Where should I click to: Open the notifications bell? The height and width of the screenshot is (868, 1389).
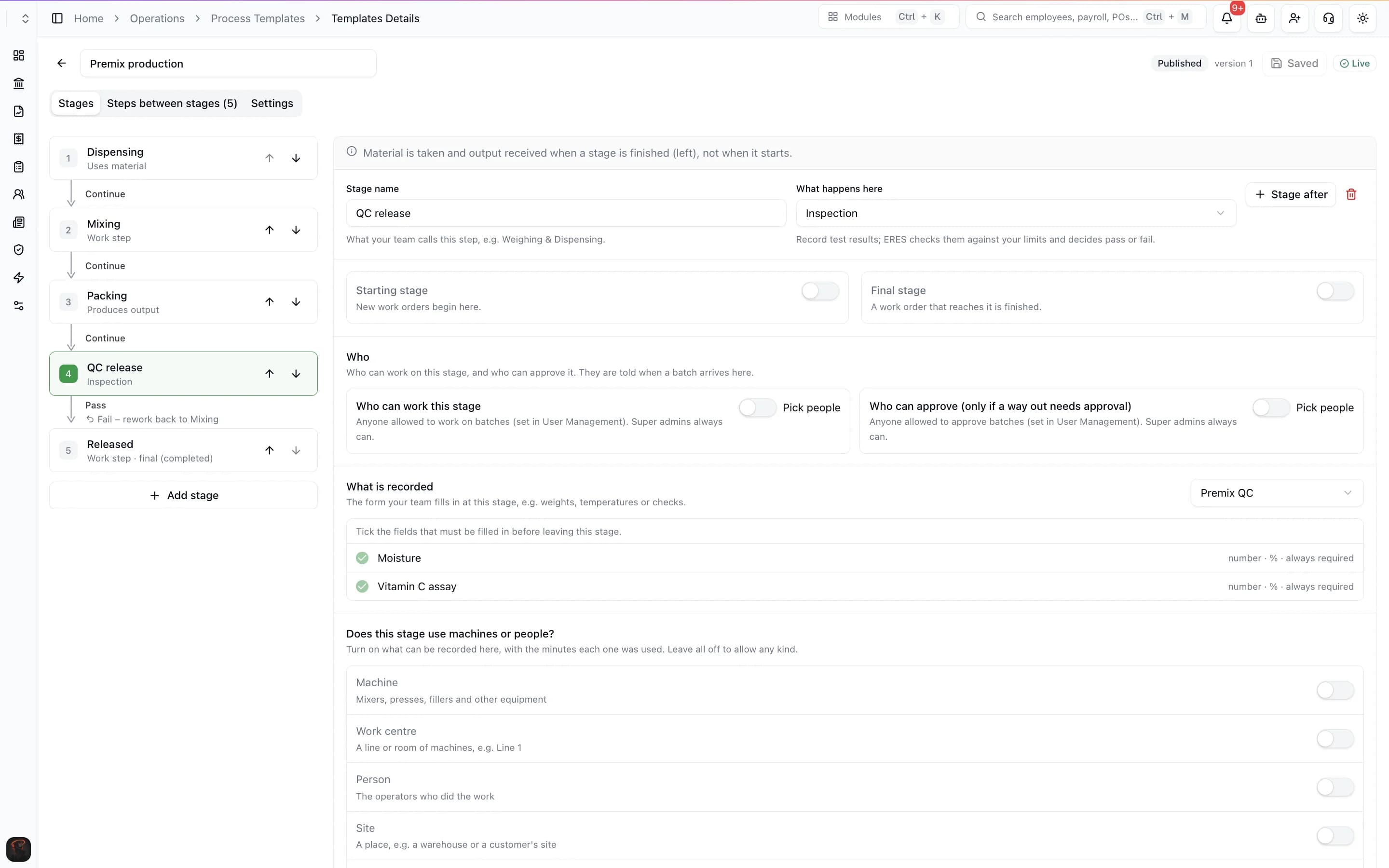pos(1226,18)
